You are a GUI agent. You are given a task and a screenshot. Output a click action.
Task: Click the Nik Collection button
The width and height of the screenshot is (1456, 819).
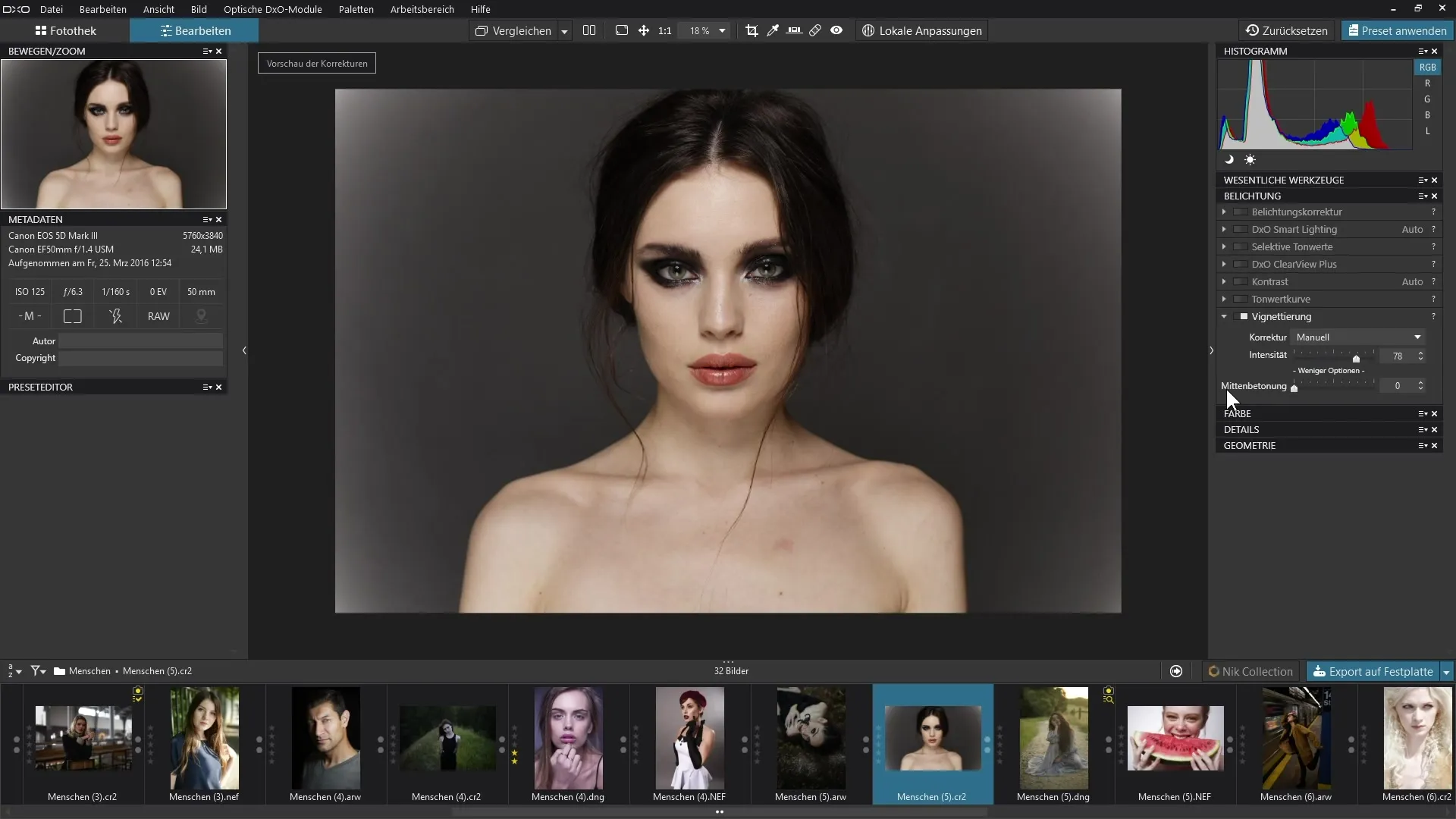(1251, 672)
